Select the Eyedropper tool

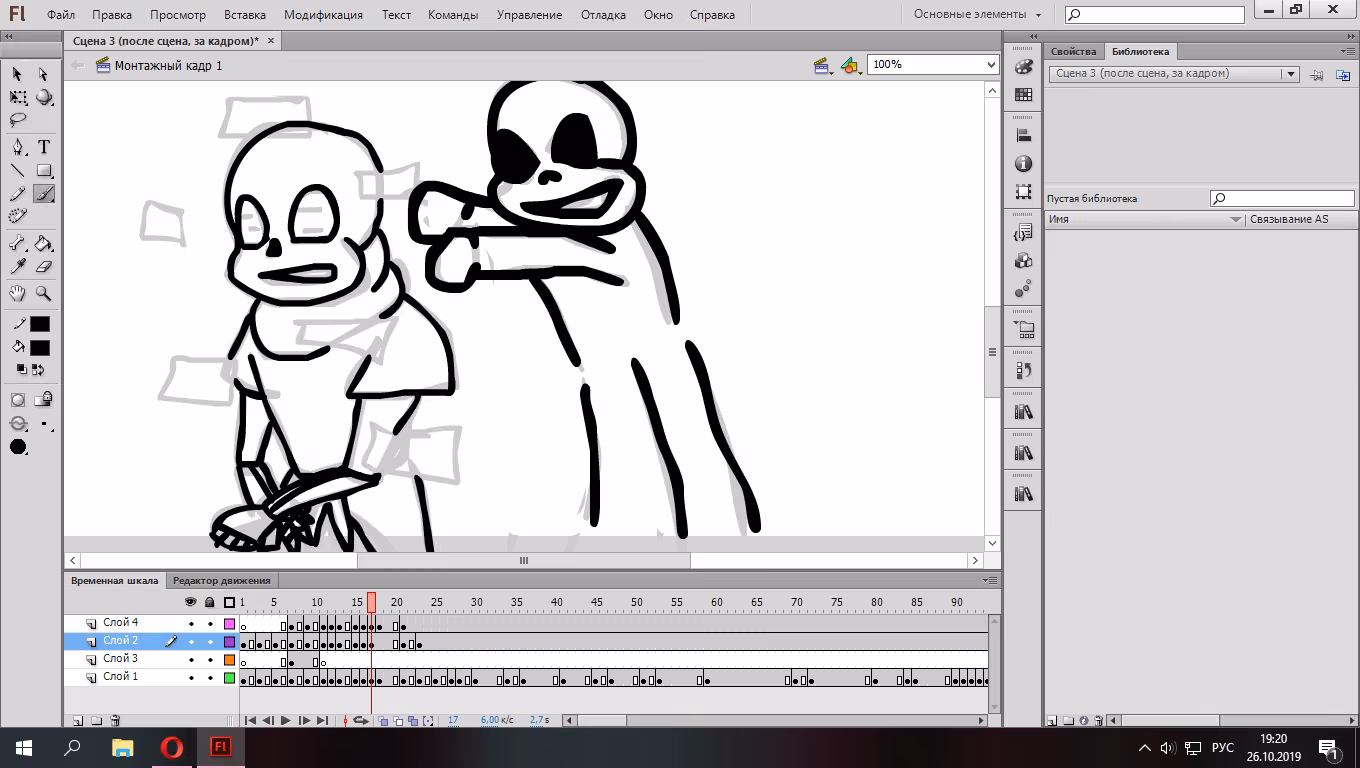click(18, 266)
